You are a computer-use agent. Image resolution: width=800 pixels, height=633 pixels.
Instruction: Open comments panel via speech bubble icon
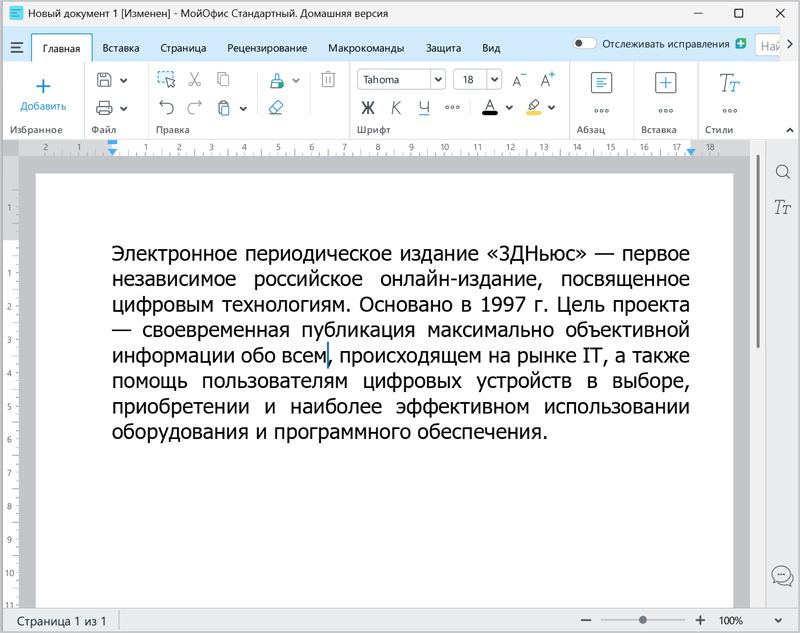782,576
